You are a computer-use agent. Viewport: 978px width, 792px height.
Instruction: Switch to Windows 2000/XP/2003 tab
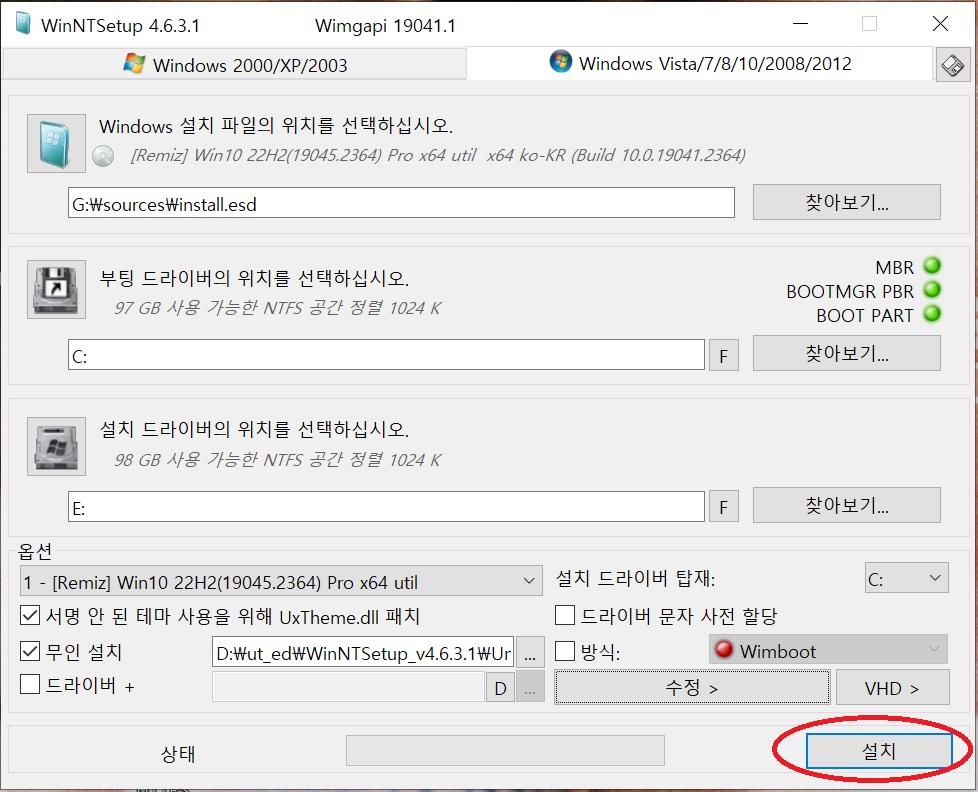click(235, 65)
